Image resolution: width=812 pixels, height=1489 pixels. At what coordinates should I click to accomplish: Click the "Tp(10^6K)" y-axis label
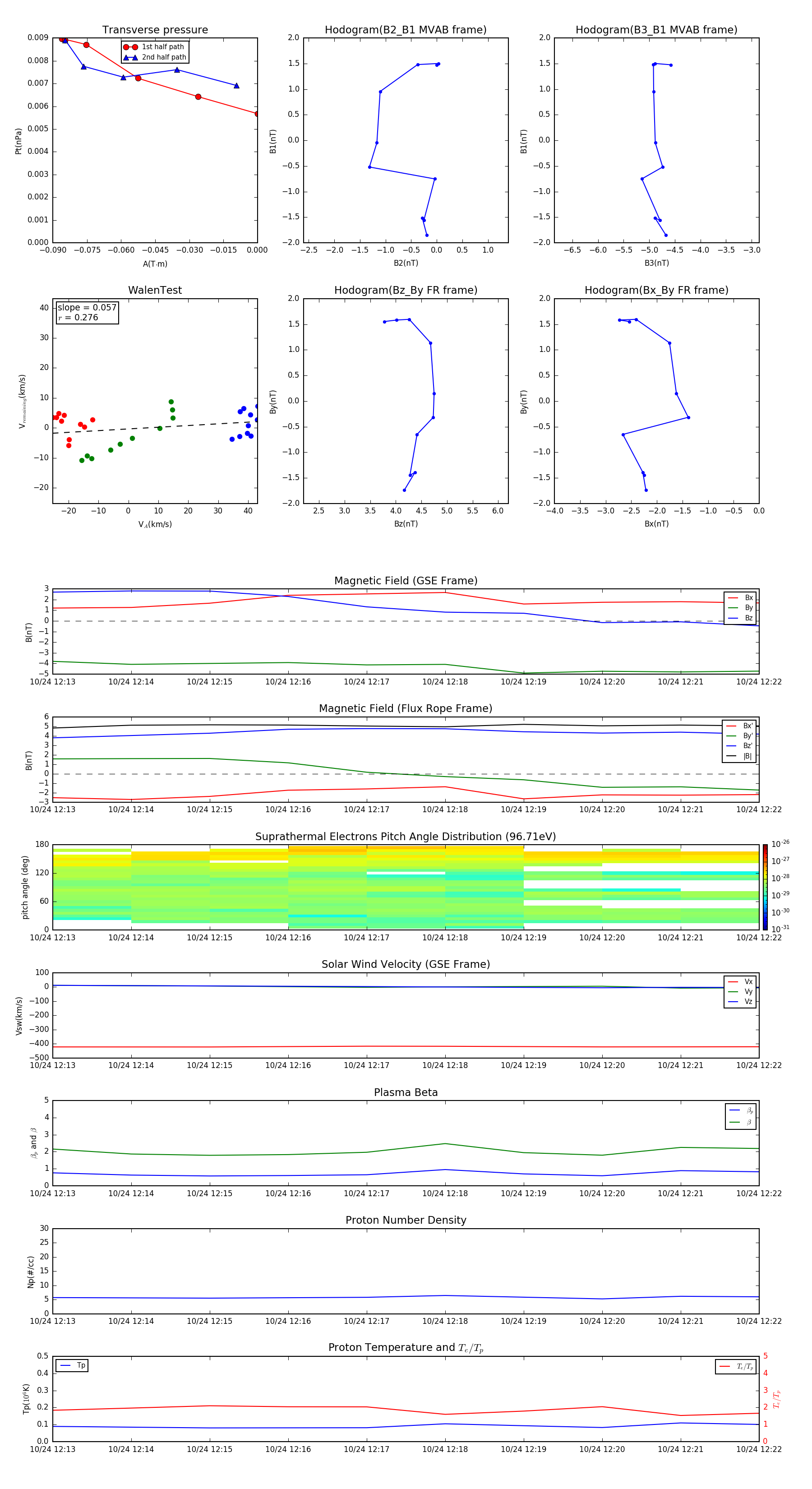click(26, 1399)
